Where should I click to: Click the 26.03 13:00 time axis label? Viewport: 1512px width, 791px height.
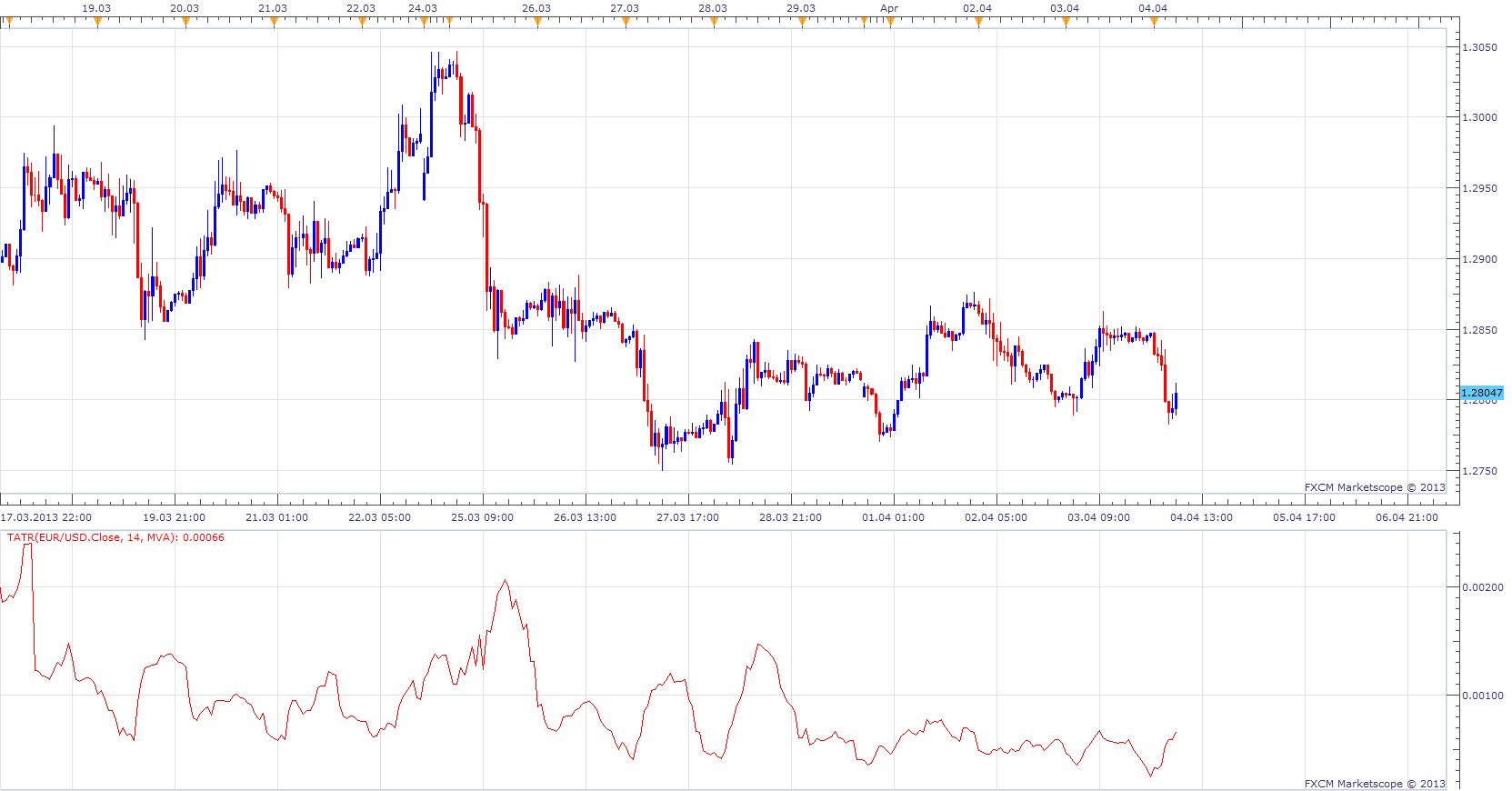(585, 517)
